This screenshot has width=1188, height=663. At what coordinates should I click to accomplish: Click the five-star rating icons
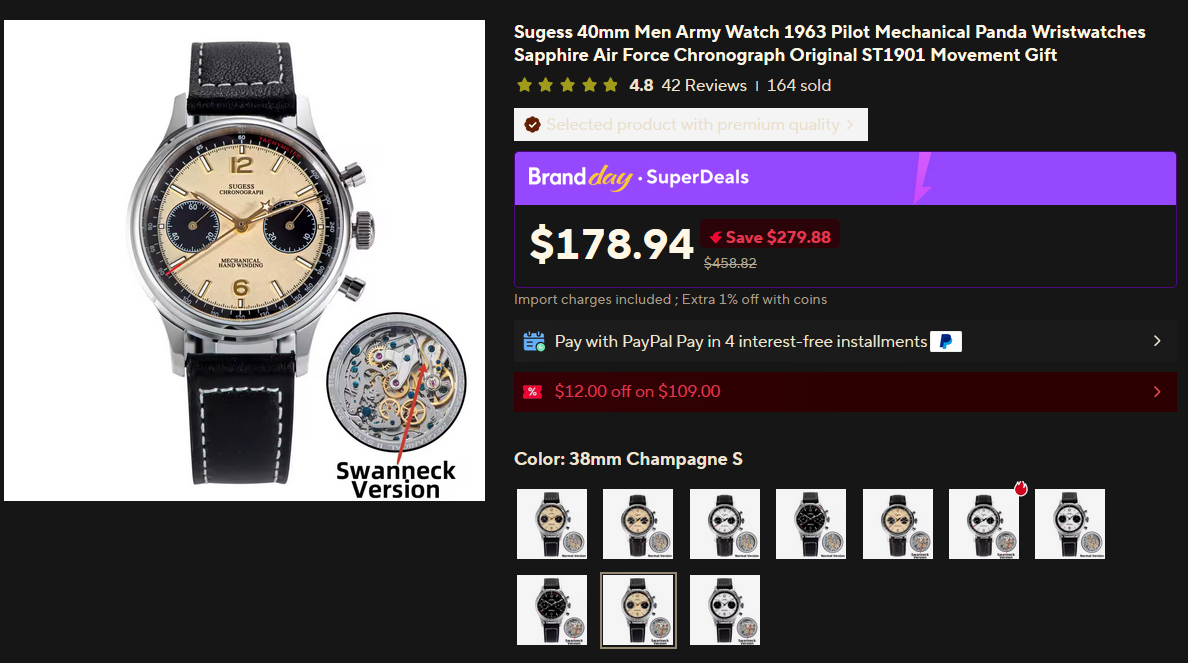point(567,86)
